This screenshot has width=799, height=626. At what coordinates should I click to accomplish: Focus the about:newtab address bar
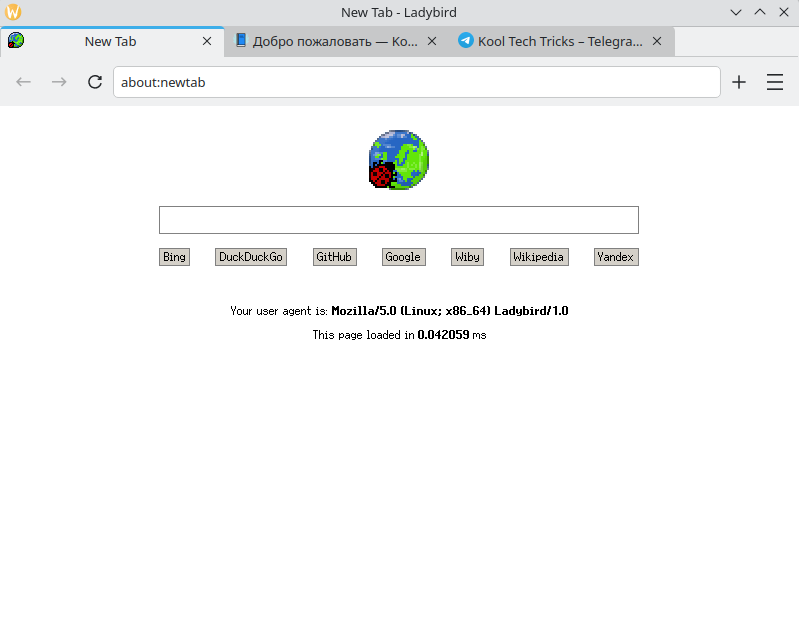[x=416, y=82]
